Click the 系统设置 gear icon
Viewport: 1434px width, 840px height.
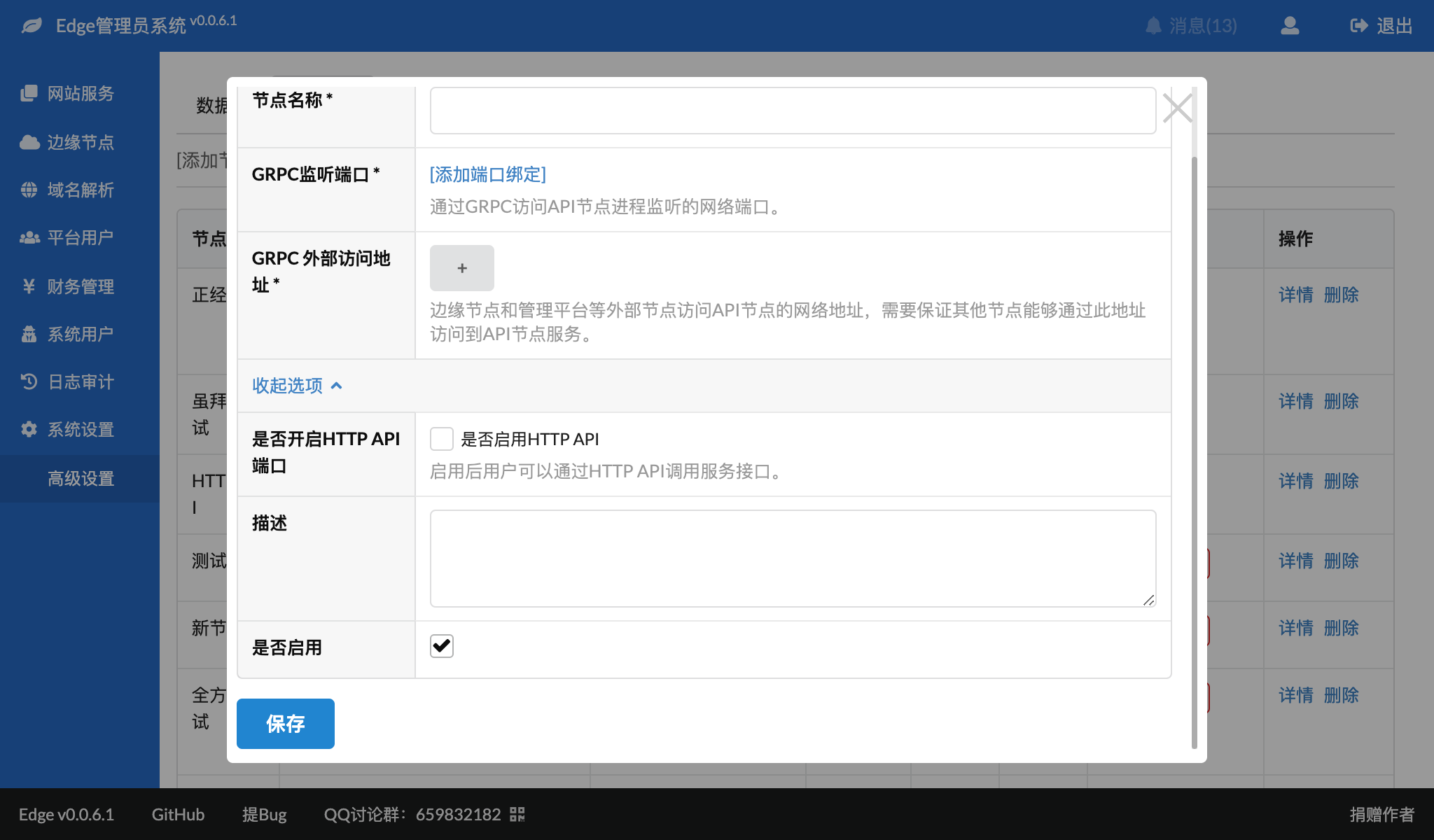(x=29, y=429)
